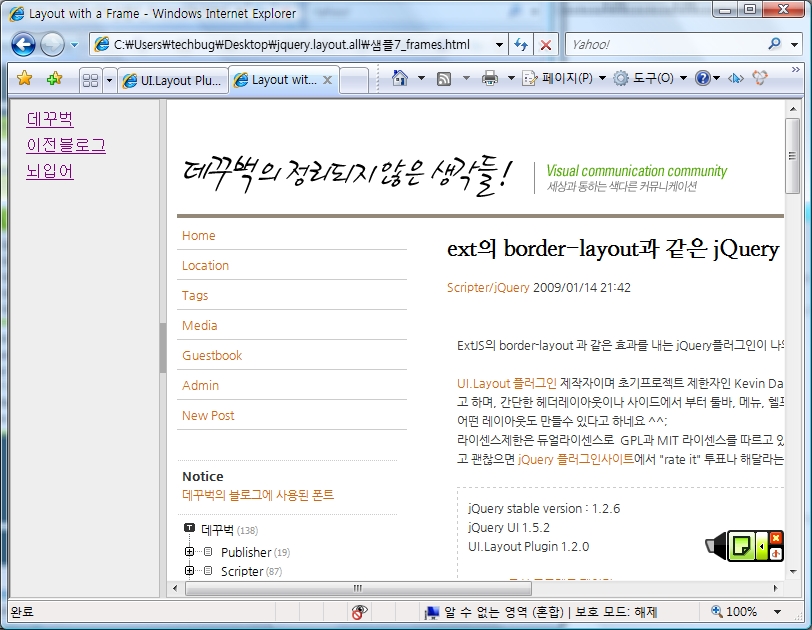Open the recent pages dropdown beside Forward
812x630 pixels.
74,45
